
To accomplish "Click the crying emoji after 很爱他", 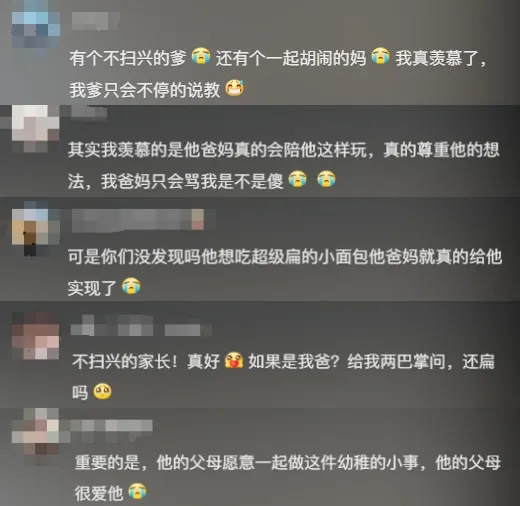I will click(x=137, y=491).
